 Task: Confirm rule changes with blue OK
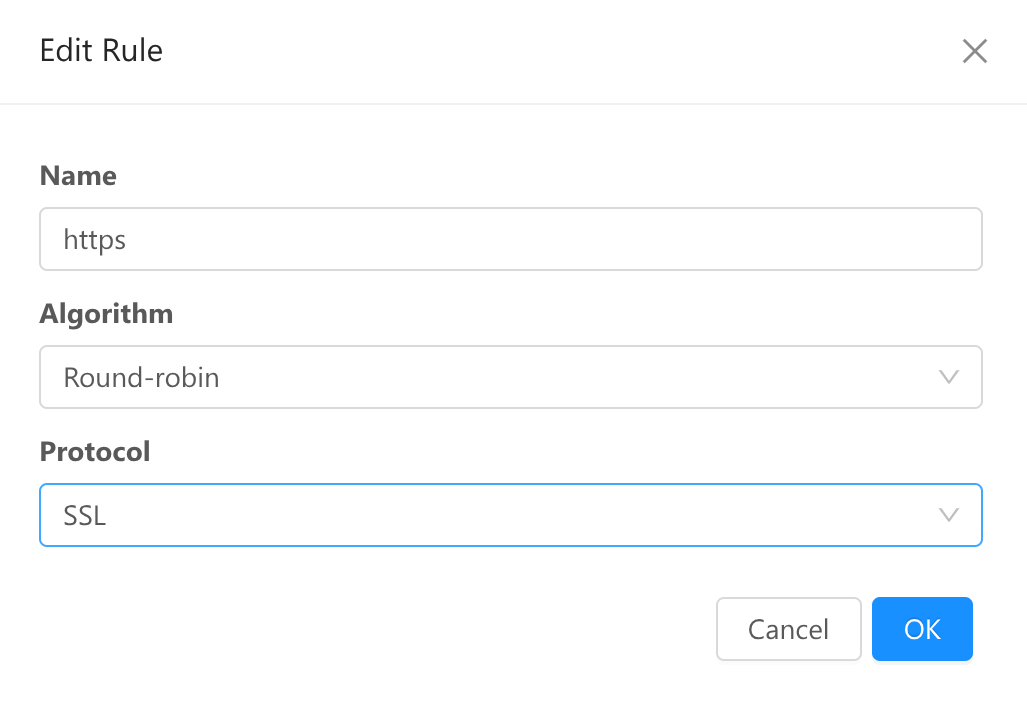[922, 629]
